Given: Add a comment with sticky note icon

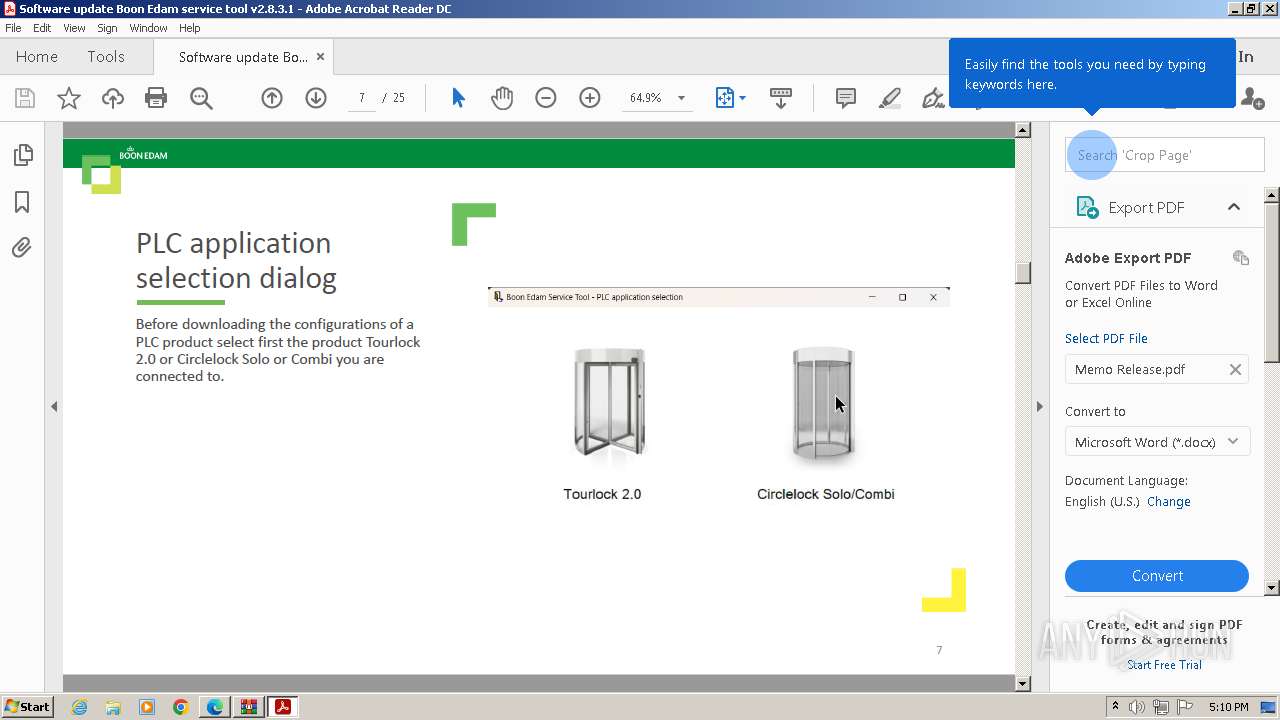Looking at the screenshot, I should point(846,98).
